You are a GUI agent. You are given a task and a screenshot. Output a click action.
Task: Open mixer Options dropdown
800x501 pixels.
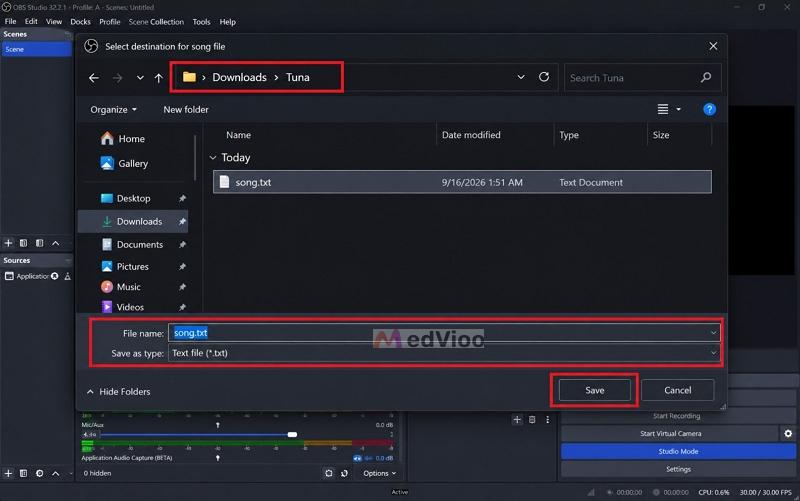pos(379,473)
